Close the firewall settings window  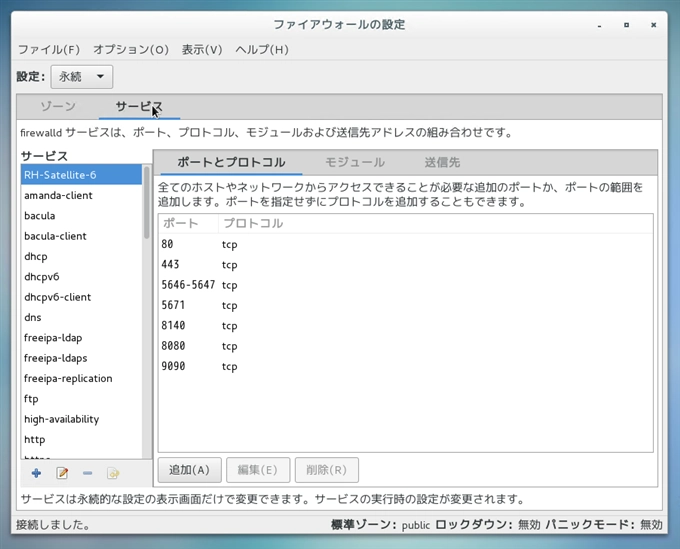654,25
